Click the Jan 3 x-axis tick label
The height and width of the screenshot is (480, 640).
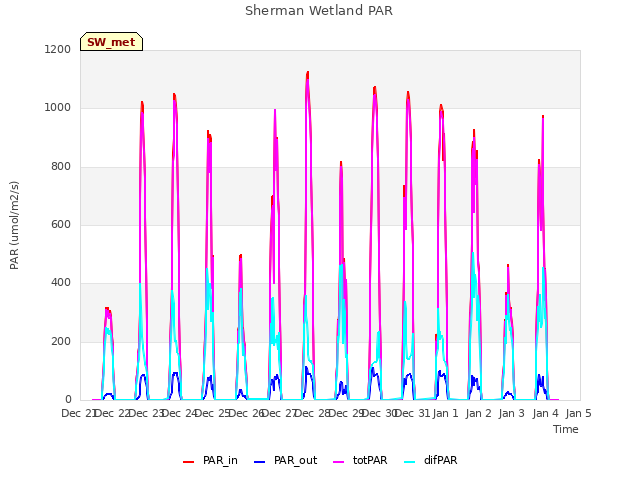[x=511, y=413]
